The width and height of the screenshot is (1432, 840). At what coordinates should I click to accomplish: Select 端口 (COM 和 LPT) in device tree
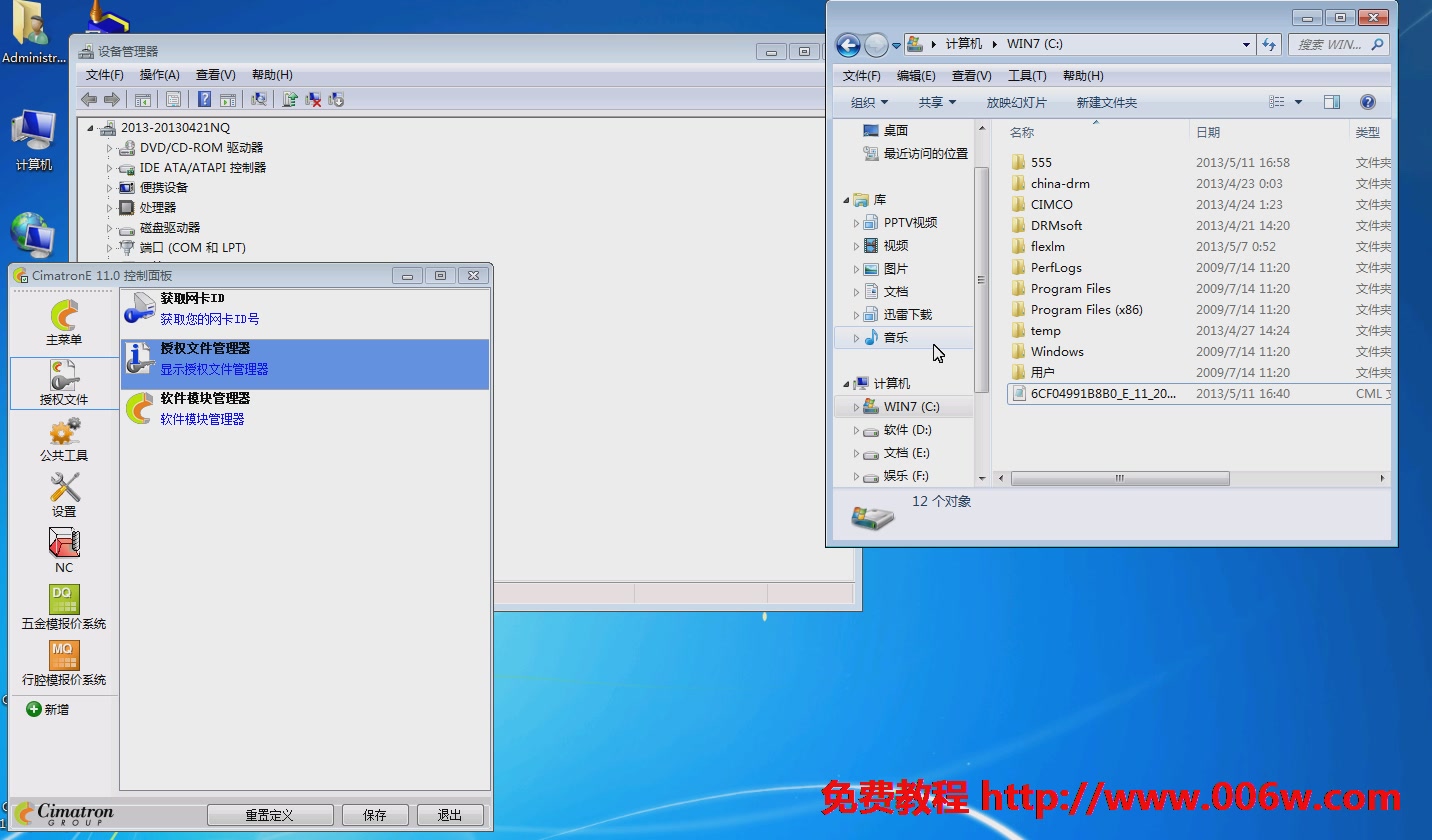pos(193,248)
